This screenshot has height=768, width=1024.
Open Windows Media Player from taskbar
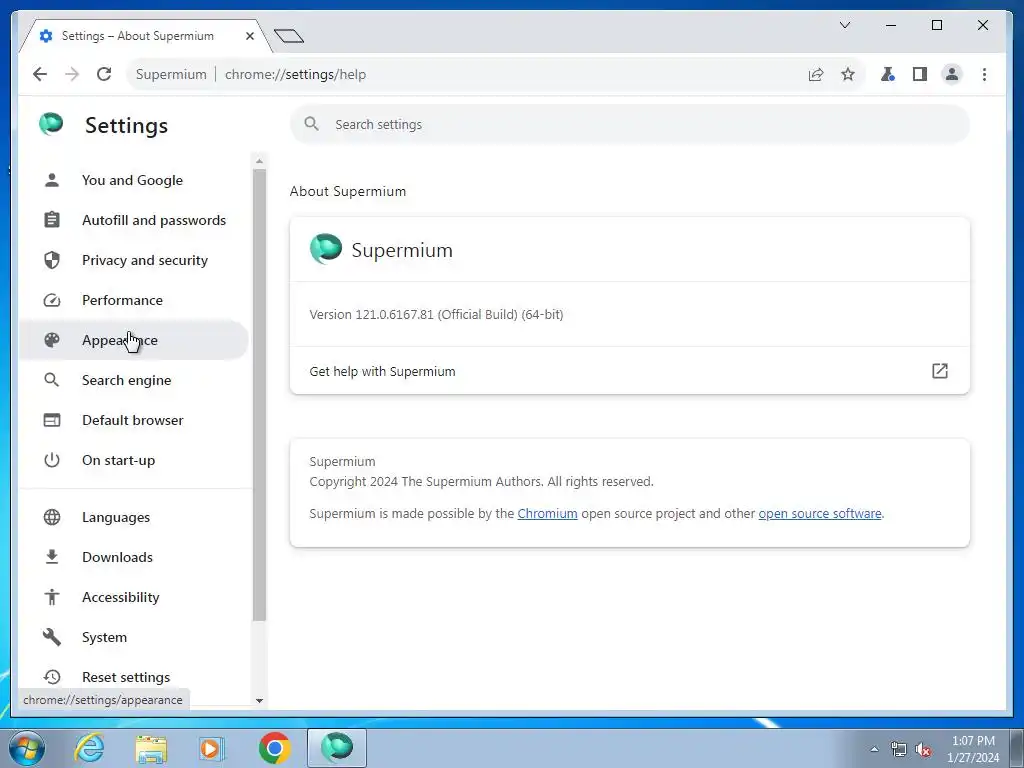pos(212,748)
